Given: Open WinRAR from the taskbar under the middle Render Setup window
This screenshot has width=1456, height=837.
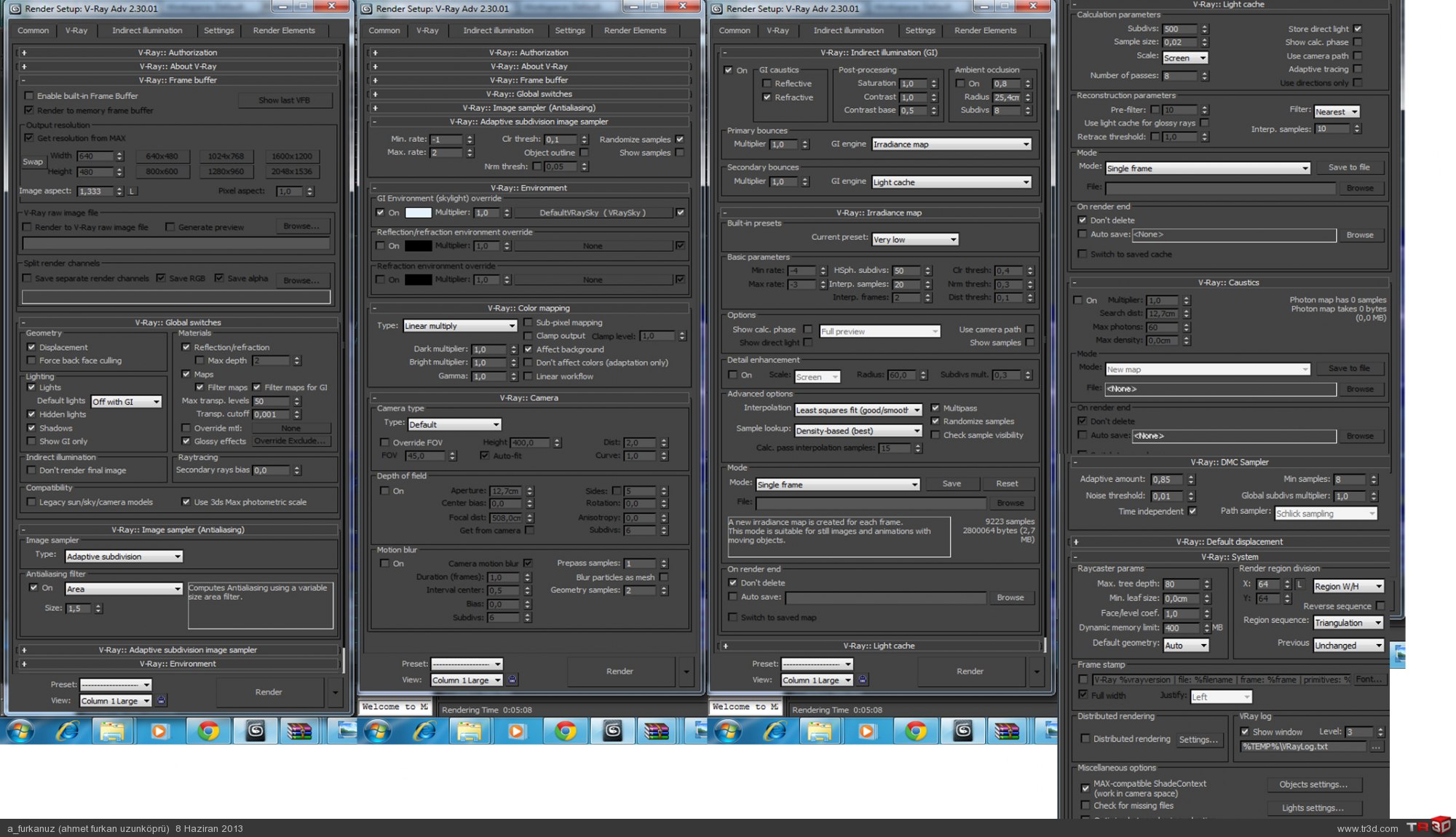Looking at the screenshot, I should [x=656, y=731].
